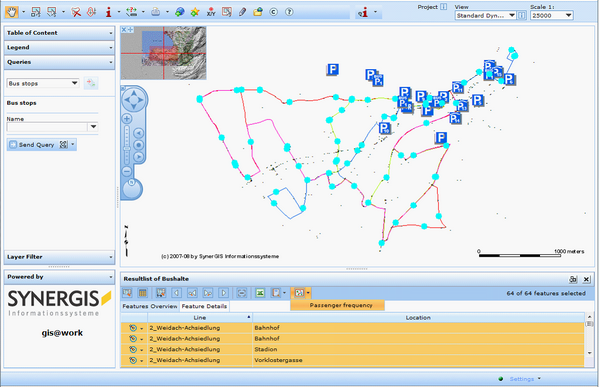Click the help question mark icon

(x=289, y=12)
